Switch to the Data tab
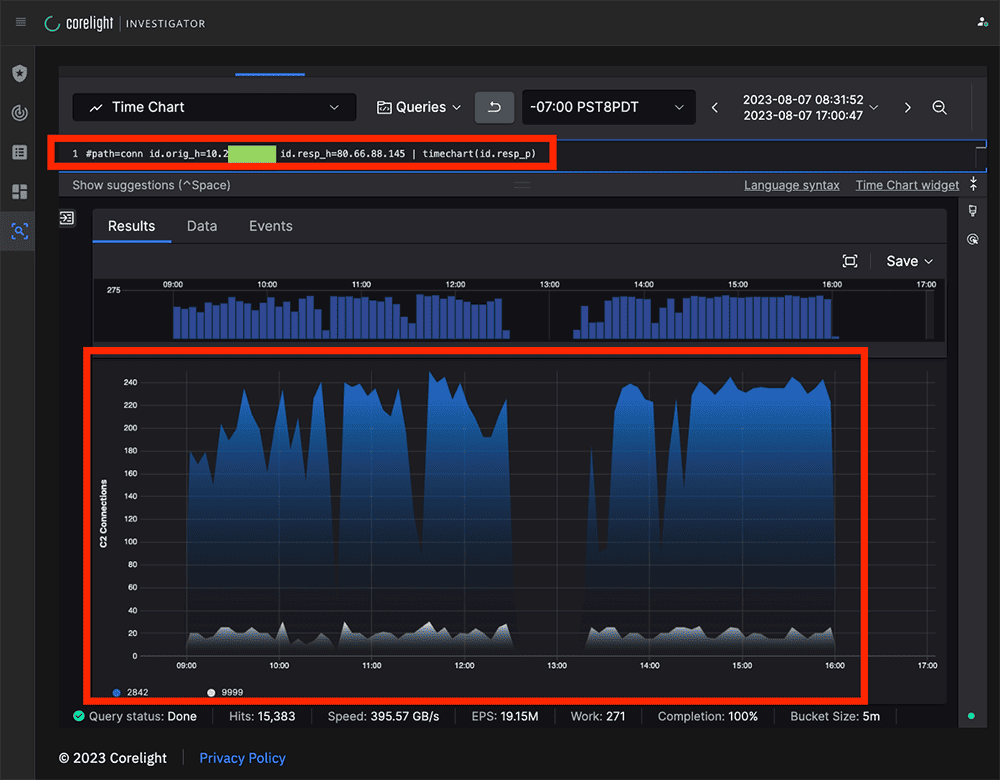 tap(202, 226)
